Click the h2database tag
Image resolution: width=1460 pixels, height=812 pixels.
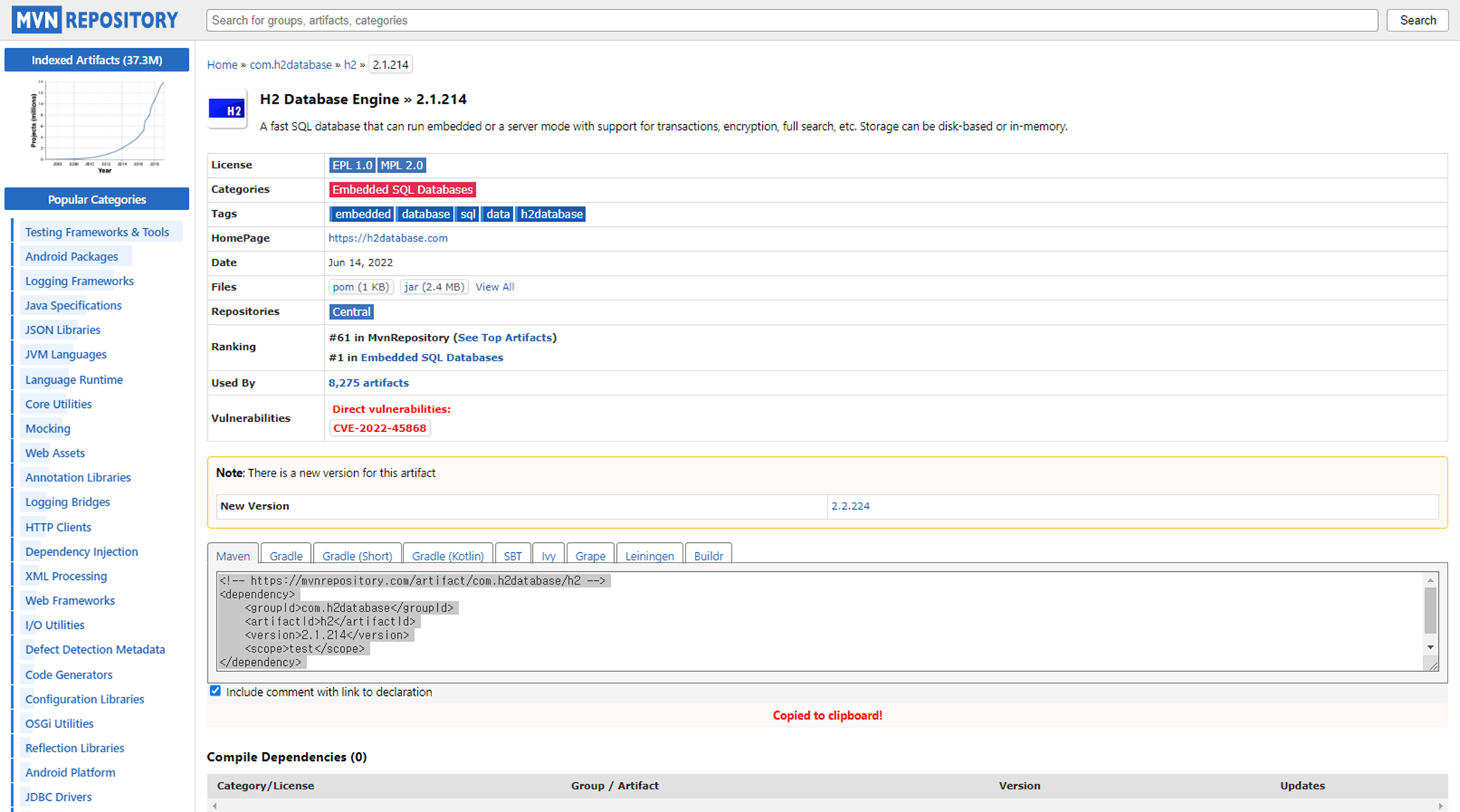pyautogui.click(x=551, y=214)
